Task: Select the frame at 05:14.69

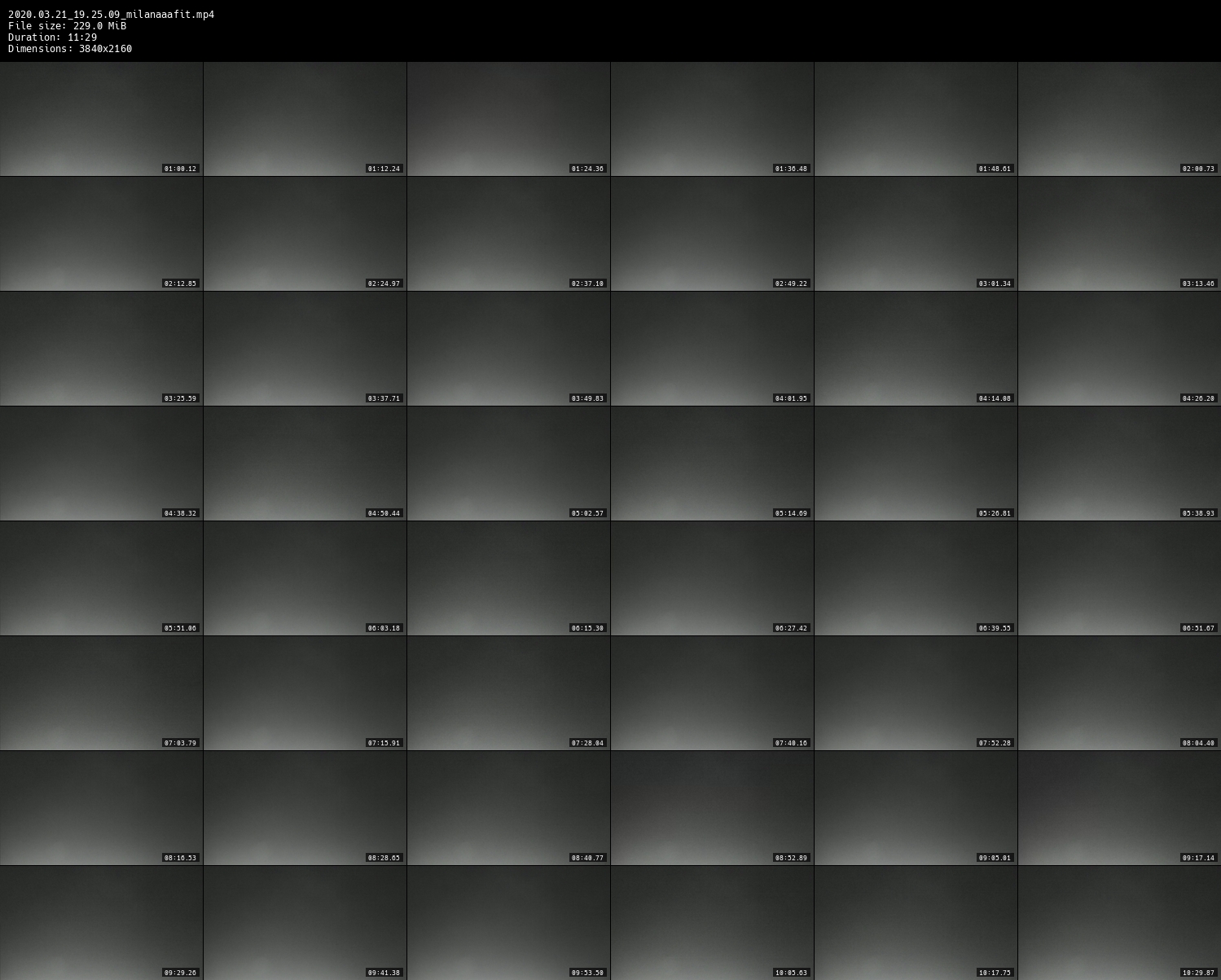Action: (712, 464)
